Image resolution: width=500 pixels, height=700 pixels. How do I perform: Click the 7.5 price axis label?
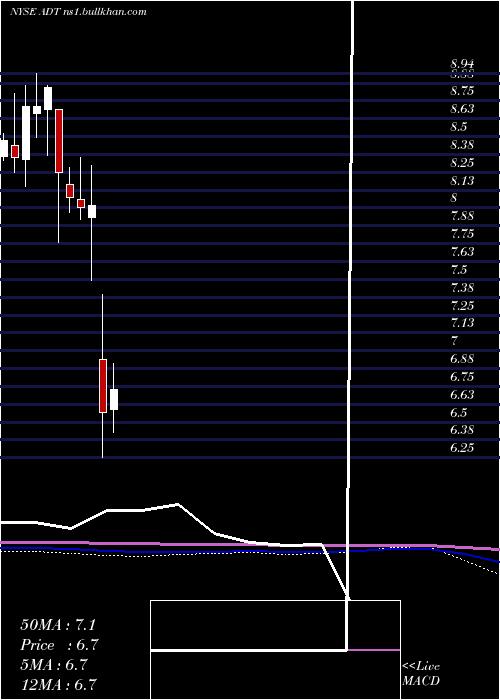(458, 270)
